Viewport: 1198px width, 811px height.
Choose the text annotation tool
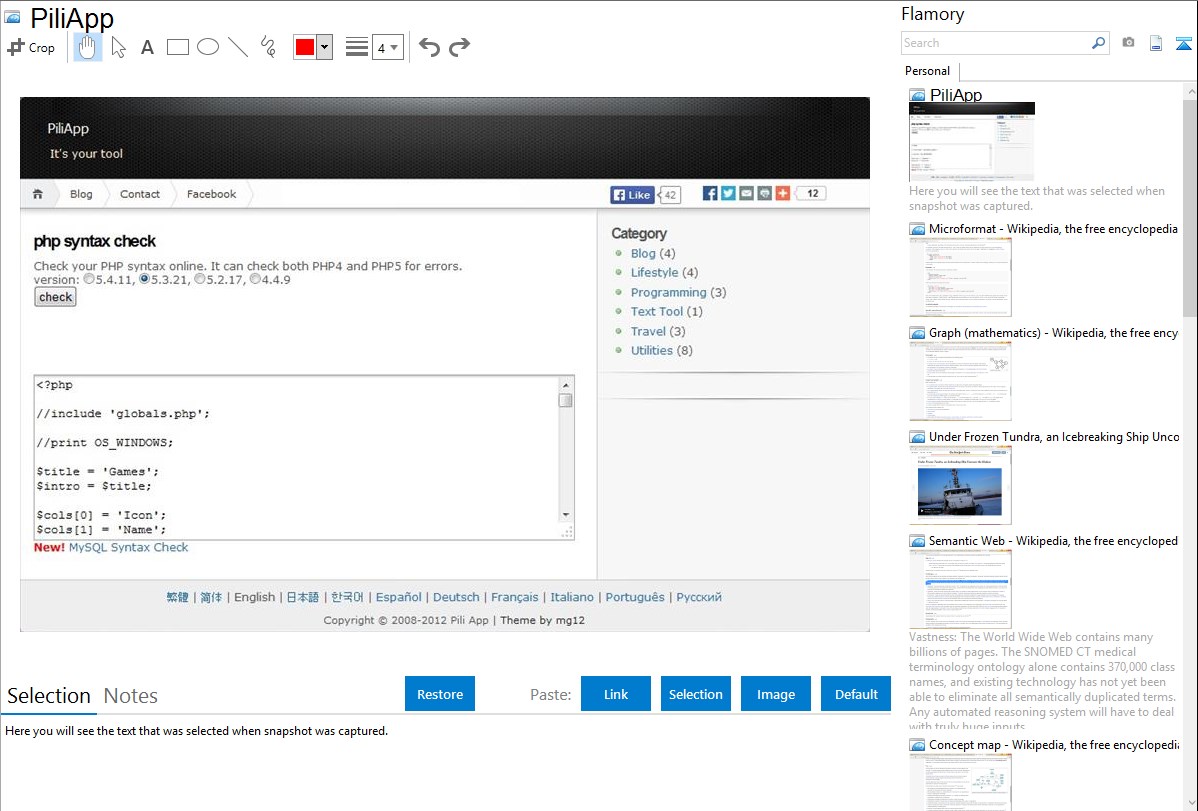point(147,47)
